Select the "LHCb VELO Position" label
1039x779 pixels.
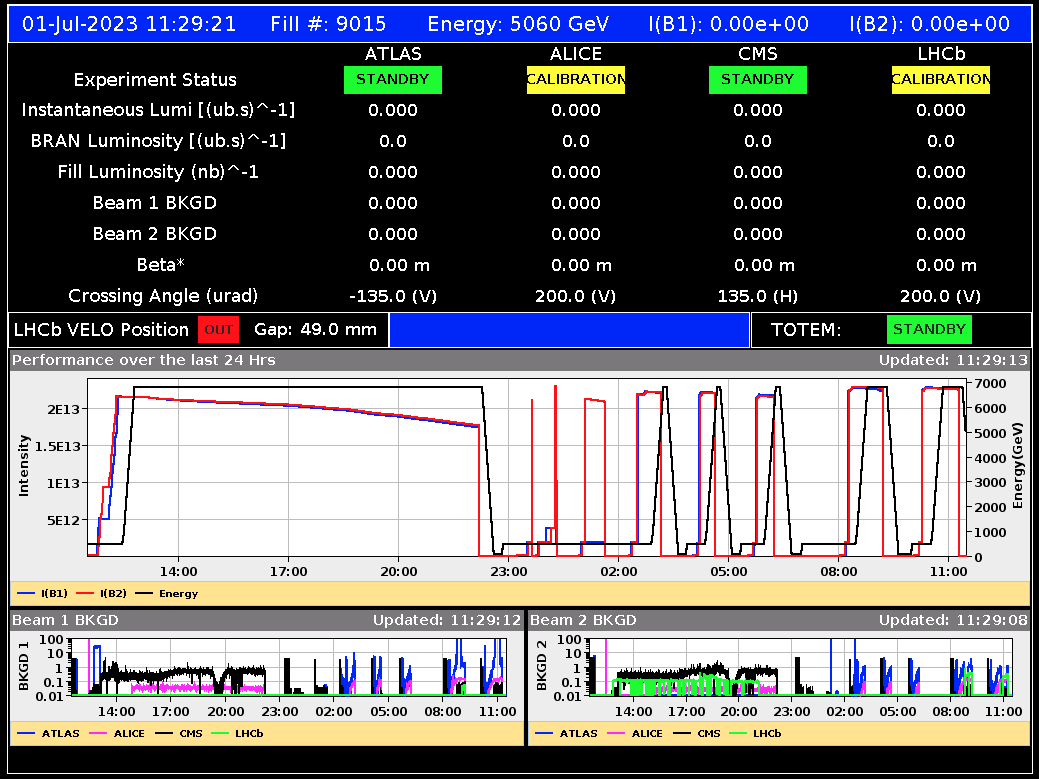[x=101, y=329]
